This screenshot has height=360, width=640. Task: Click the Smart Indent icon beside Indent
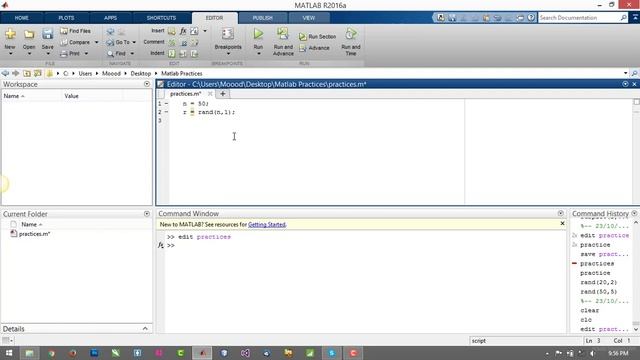172,53
